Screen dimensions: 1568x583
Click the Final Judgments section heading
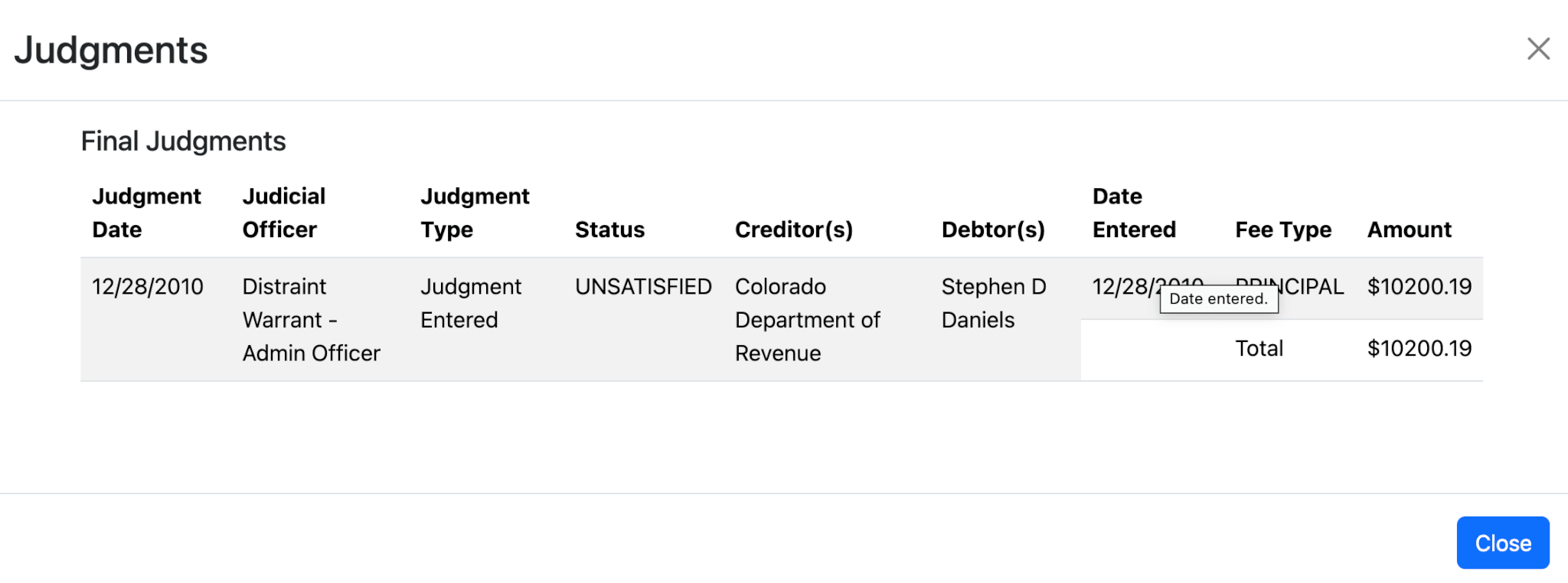point(183,142)
